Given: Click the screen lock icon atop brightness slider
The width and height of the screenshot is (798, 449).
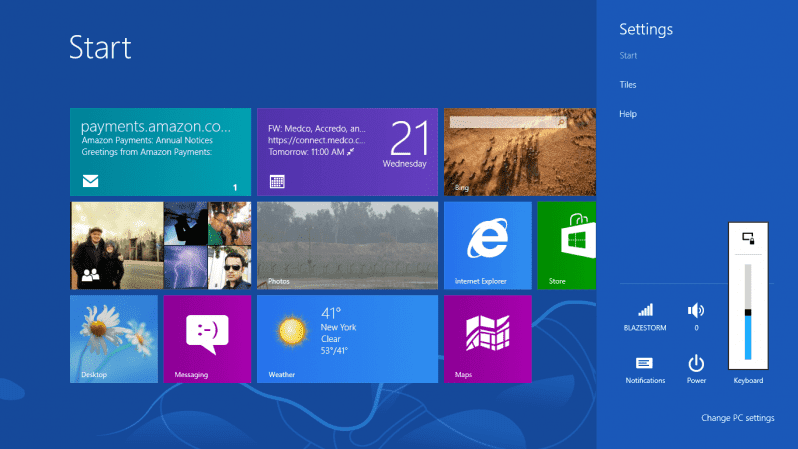Looking at the screenshot, I should (x=748, y=238).
